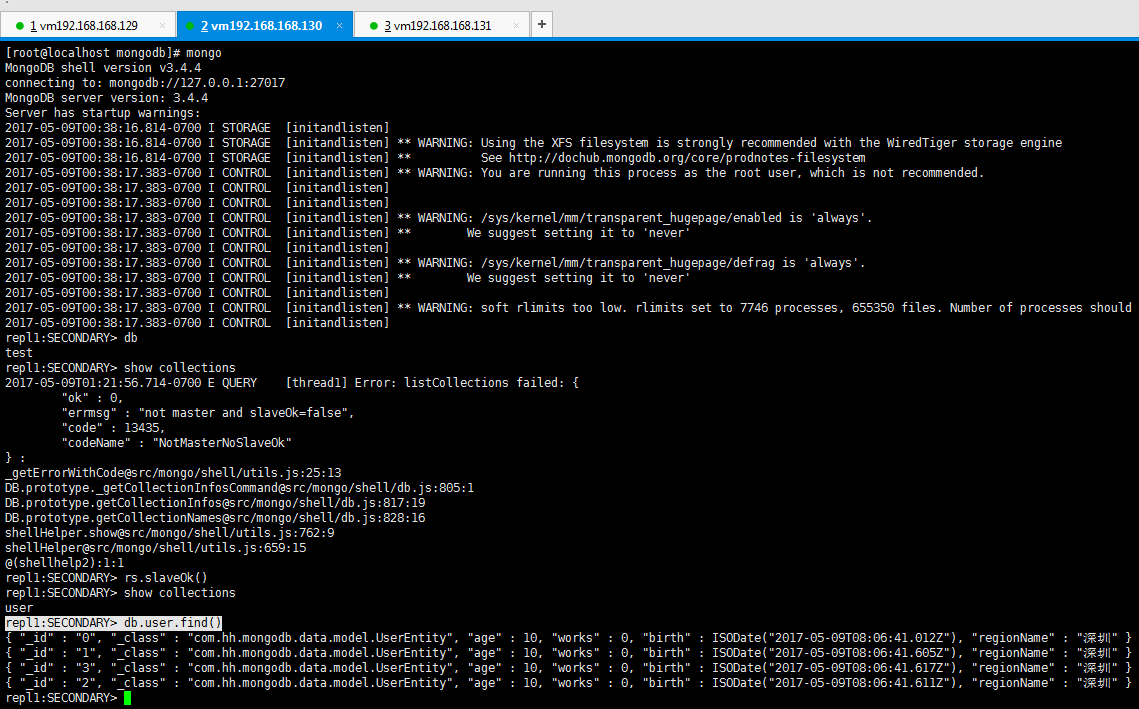The height and width of the screenshot is (709, 1139).
Task: Click the _getErrorWithCode stack trace line
Action: (x=173, y=473)
